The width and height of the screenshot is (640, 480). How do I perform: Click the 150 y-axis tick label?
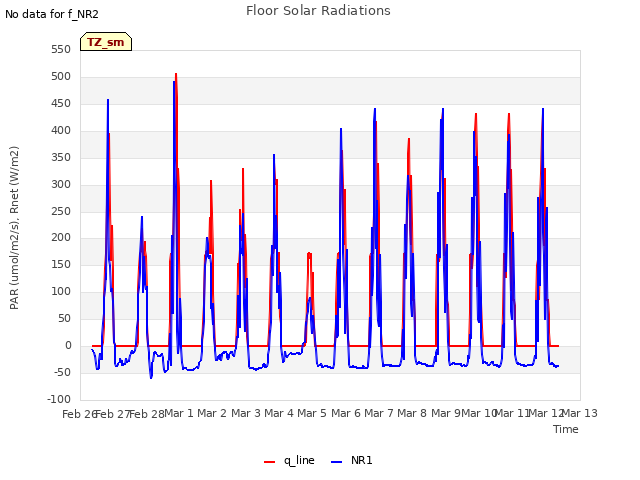[x=61, y=264]
